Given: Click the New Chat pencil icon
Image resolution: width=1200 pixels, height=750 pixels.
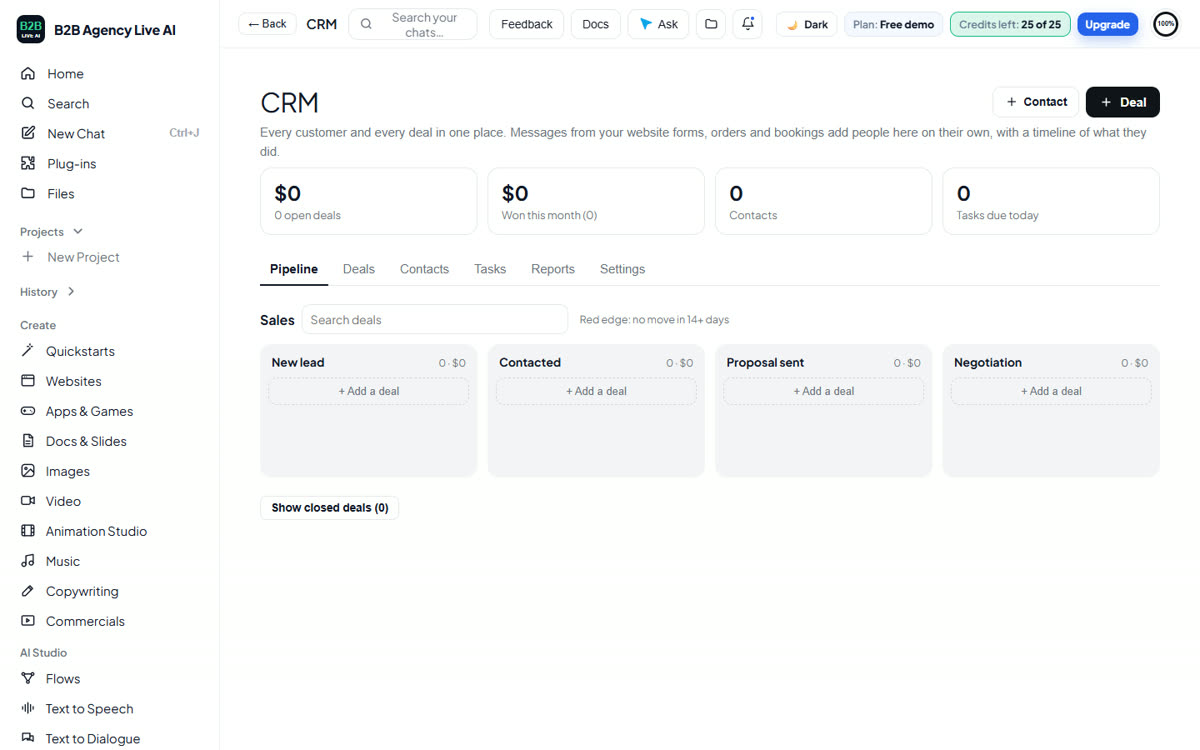Looking at the screenshot, I should click(28, 134).
